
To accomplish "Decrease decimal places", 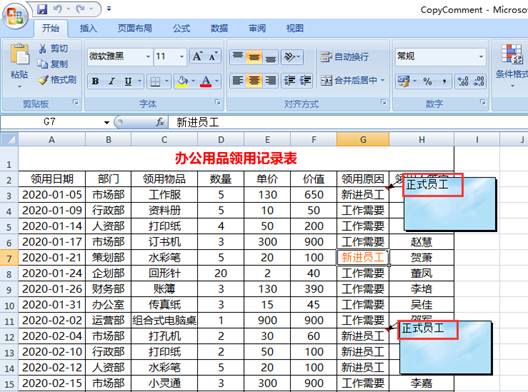I will (479, 81).
